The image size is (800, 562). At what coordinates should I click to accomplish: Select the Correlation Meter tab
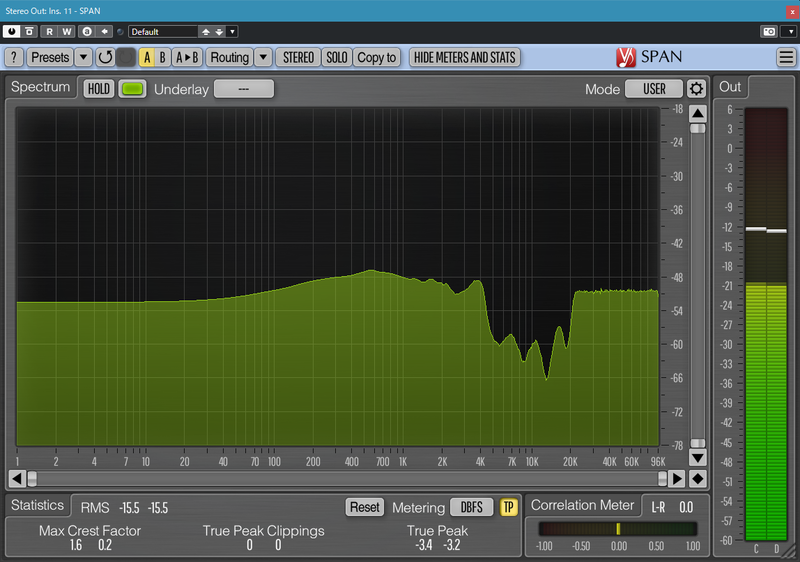coord(582,505)
